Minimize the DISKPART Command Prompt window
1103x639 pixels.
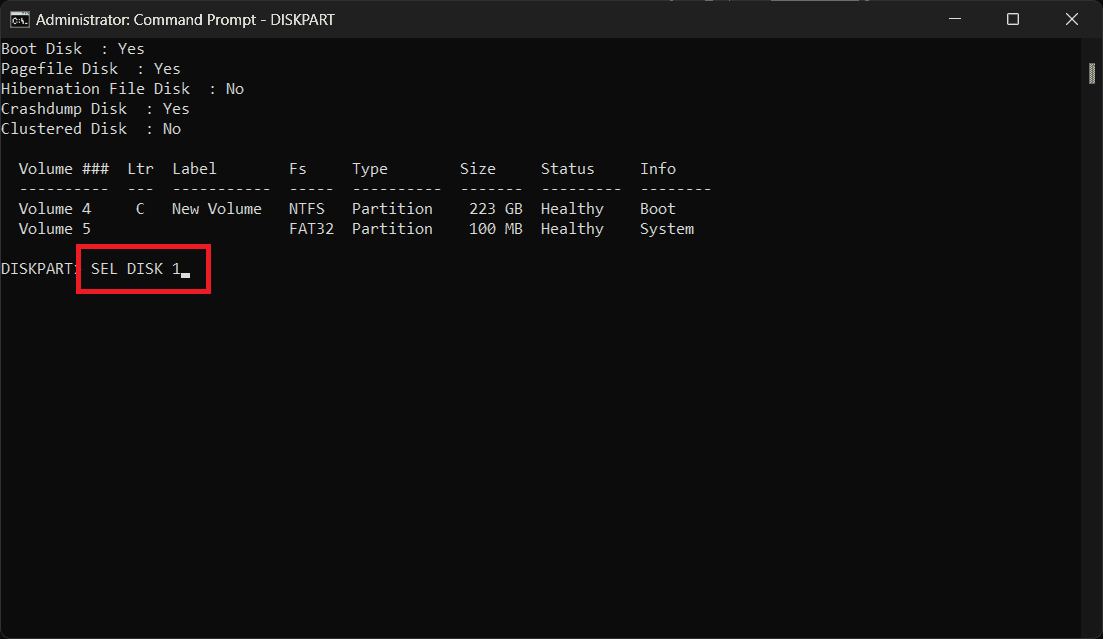coord(957,19)
